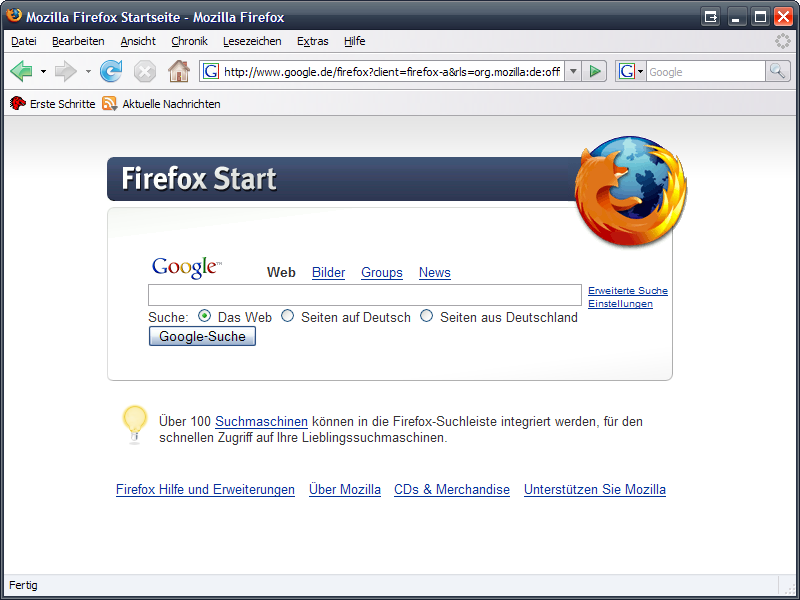Click into the Google search text field
This screenshot has width=800, height=600.
[364, 295]
